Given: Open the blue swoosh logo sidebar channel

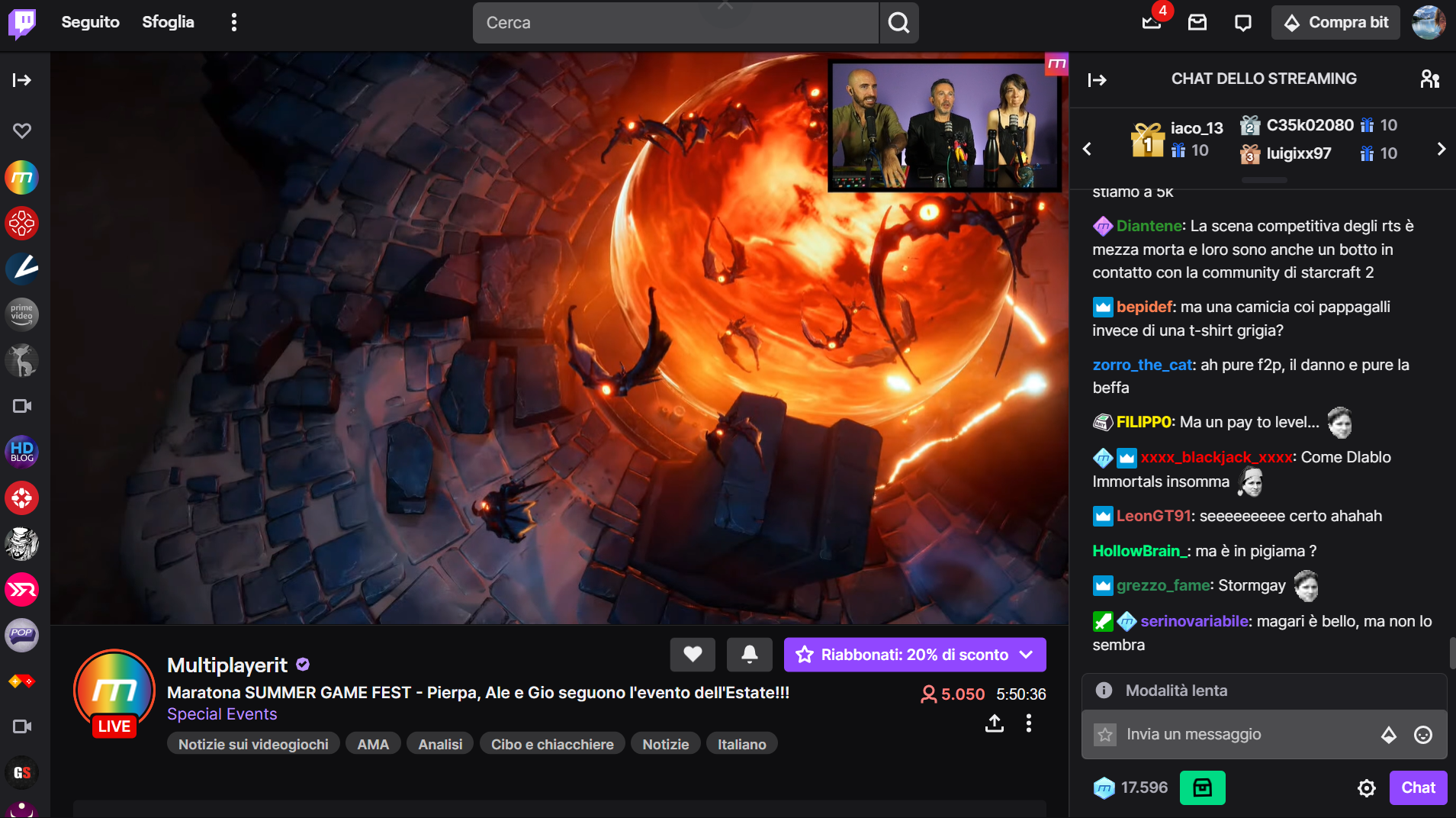Looking at the screenshot, I should click(22, 269).
